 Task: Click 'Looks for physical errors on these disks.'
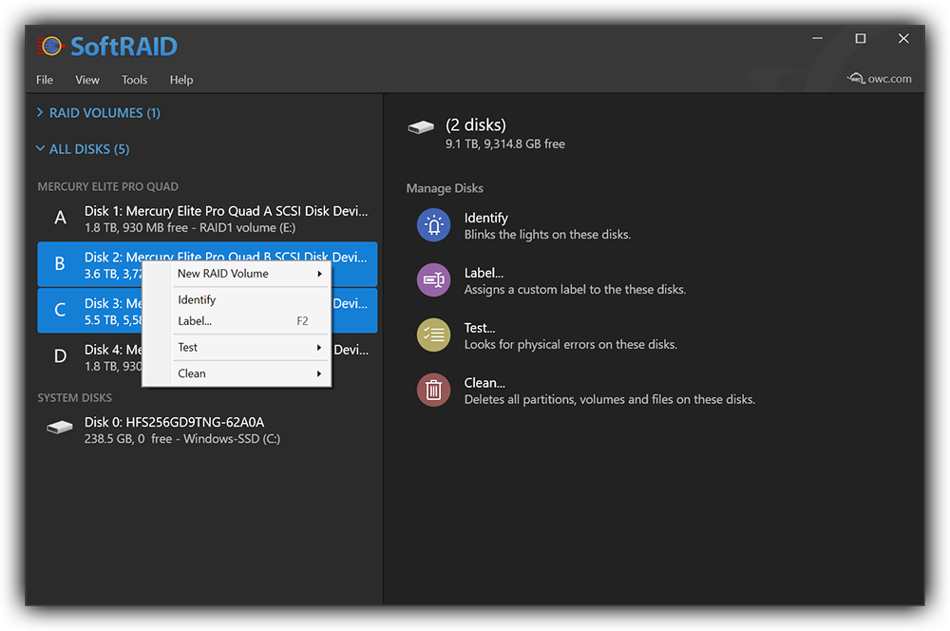[571, 344]
